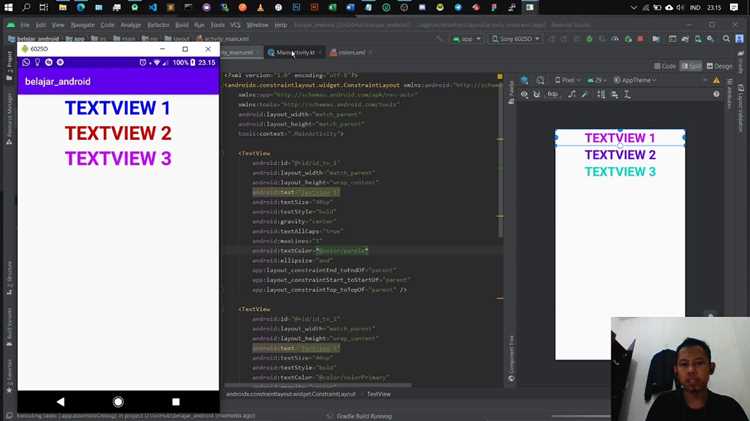Screen dimensions: 750x421
Task: Open the Pixel device preview dropdown
Action: point(567,80)
